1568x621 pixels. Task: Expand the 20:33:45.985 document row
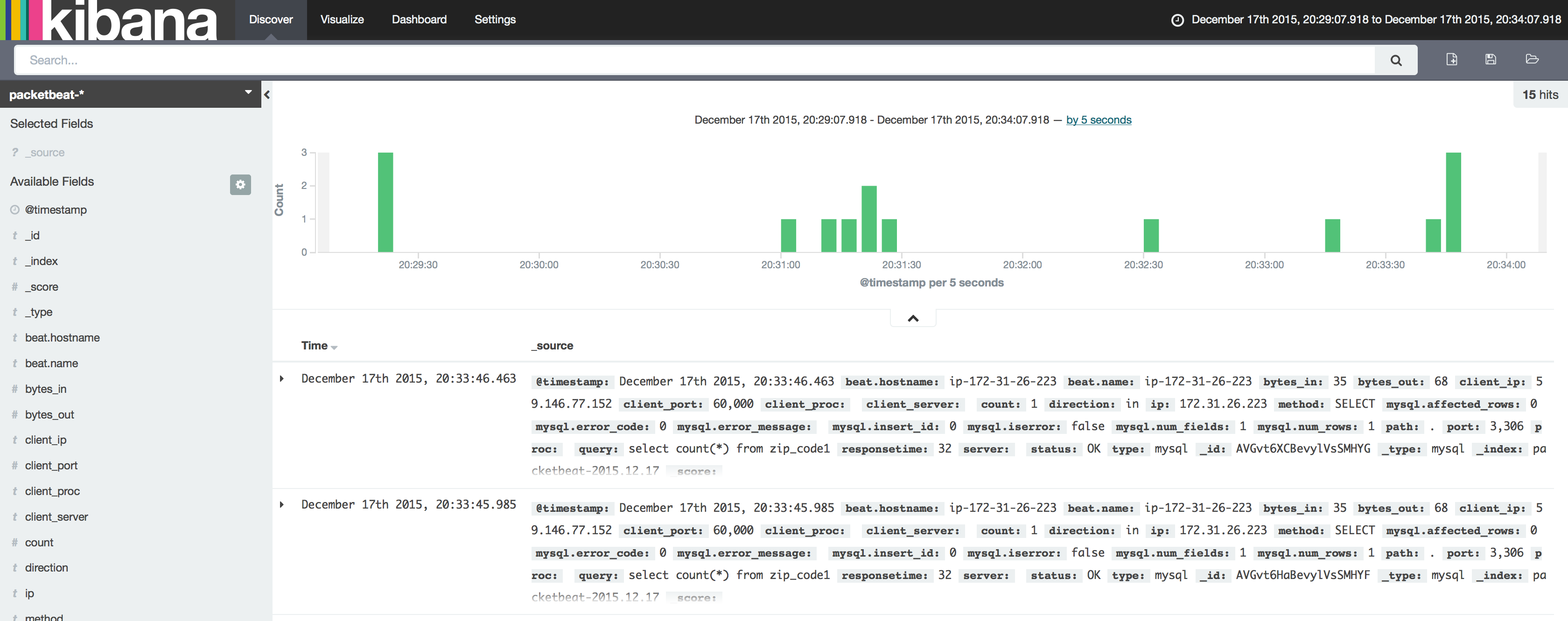(282, 505)
